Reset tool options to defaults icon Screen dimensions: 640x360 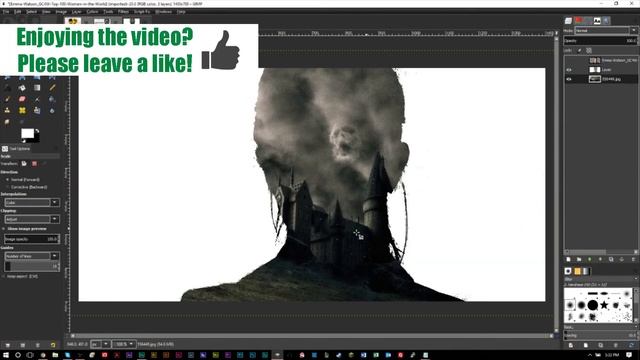pos(53,345)
